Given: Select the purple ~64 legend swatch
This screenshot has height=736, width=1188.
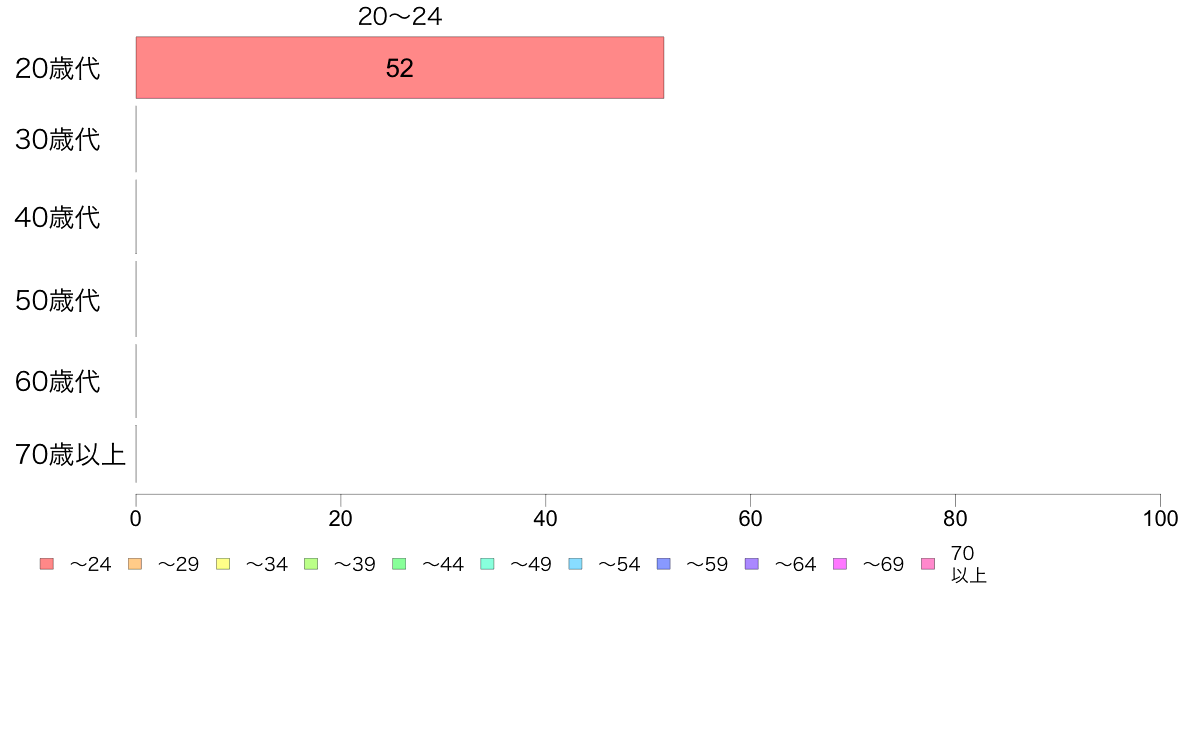Looking at the screenshot, I should pyautogui.click(x=752, y=564).
